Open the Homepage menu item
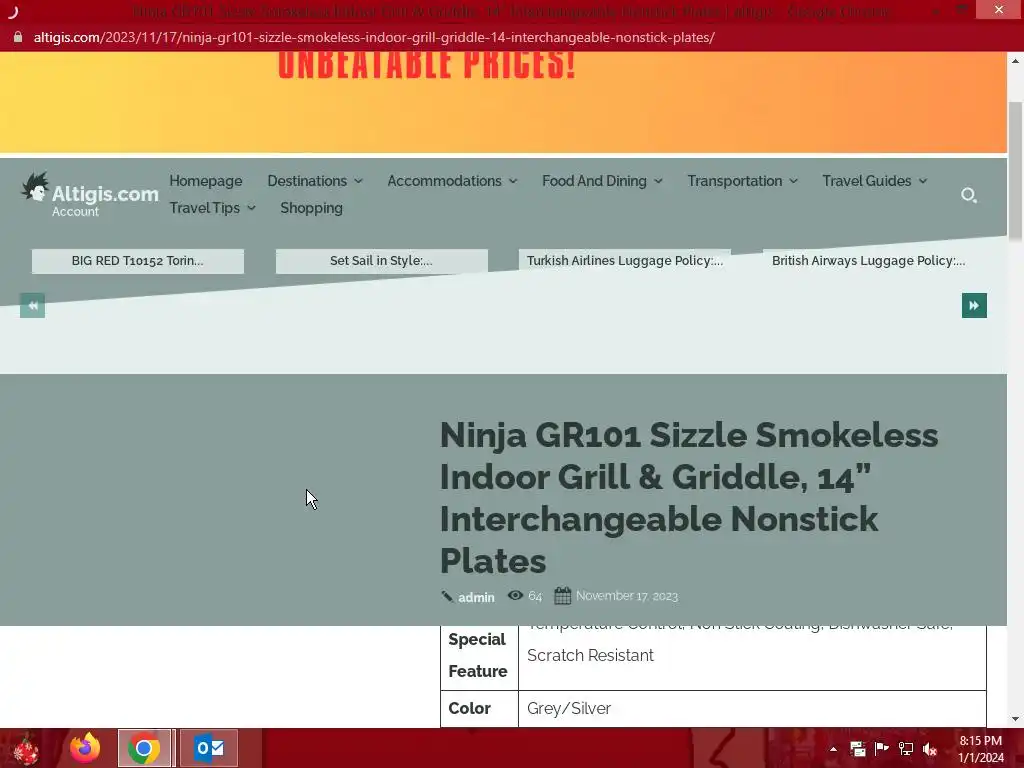Image resolution: width=1024 pixels, height=768 pixels. [x=206, y=181]
